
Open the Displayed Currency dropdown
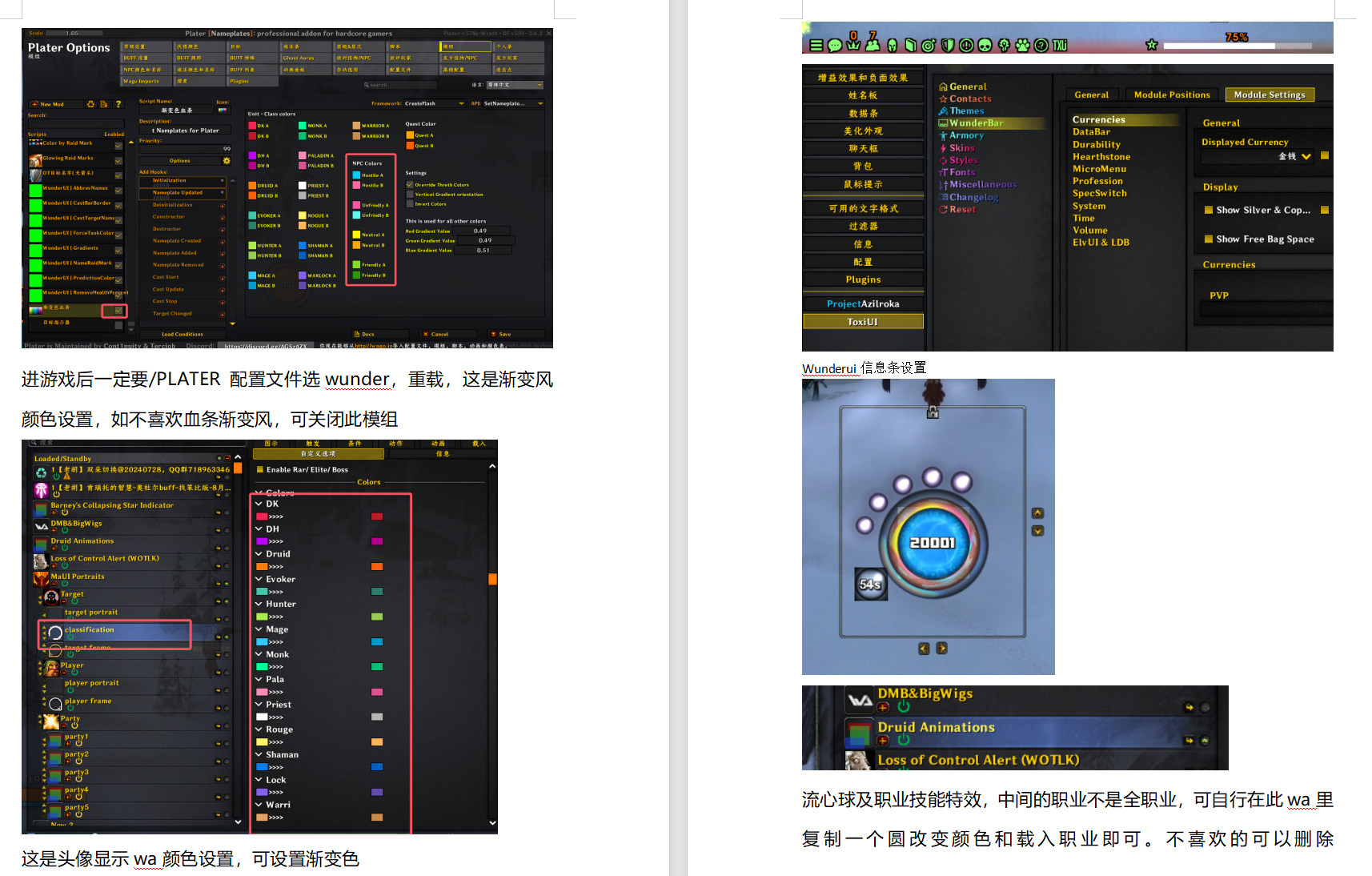tap(1306, 156)
